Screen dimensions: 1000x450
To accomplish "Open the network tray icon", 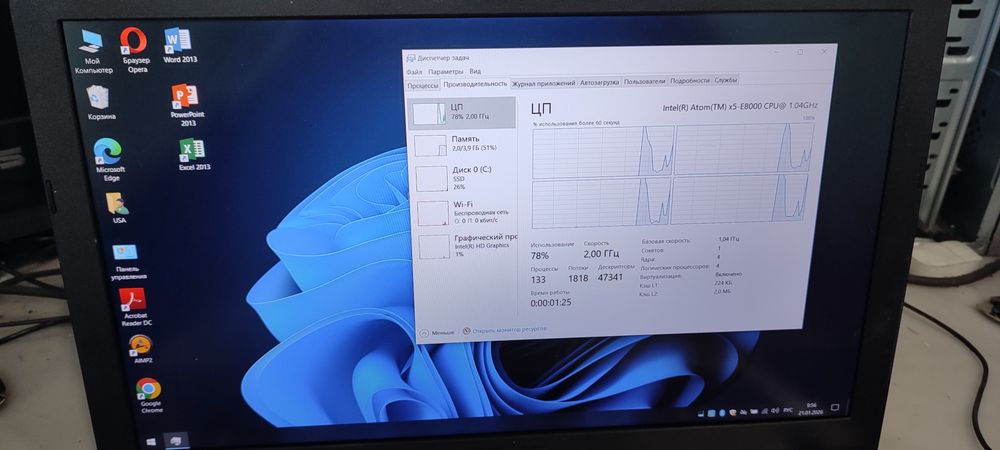I will [x=765, y=410].
